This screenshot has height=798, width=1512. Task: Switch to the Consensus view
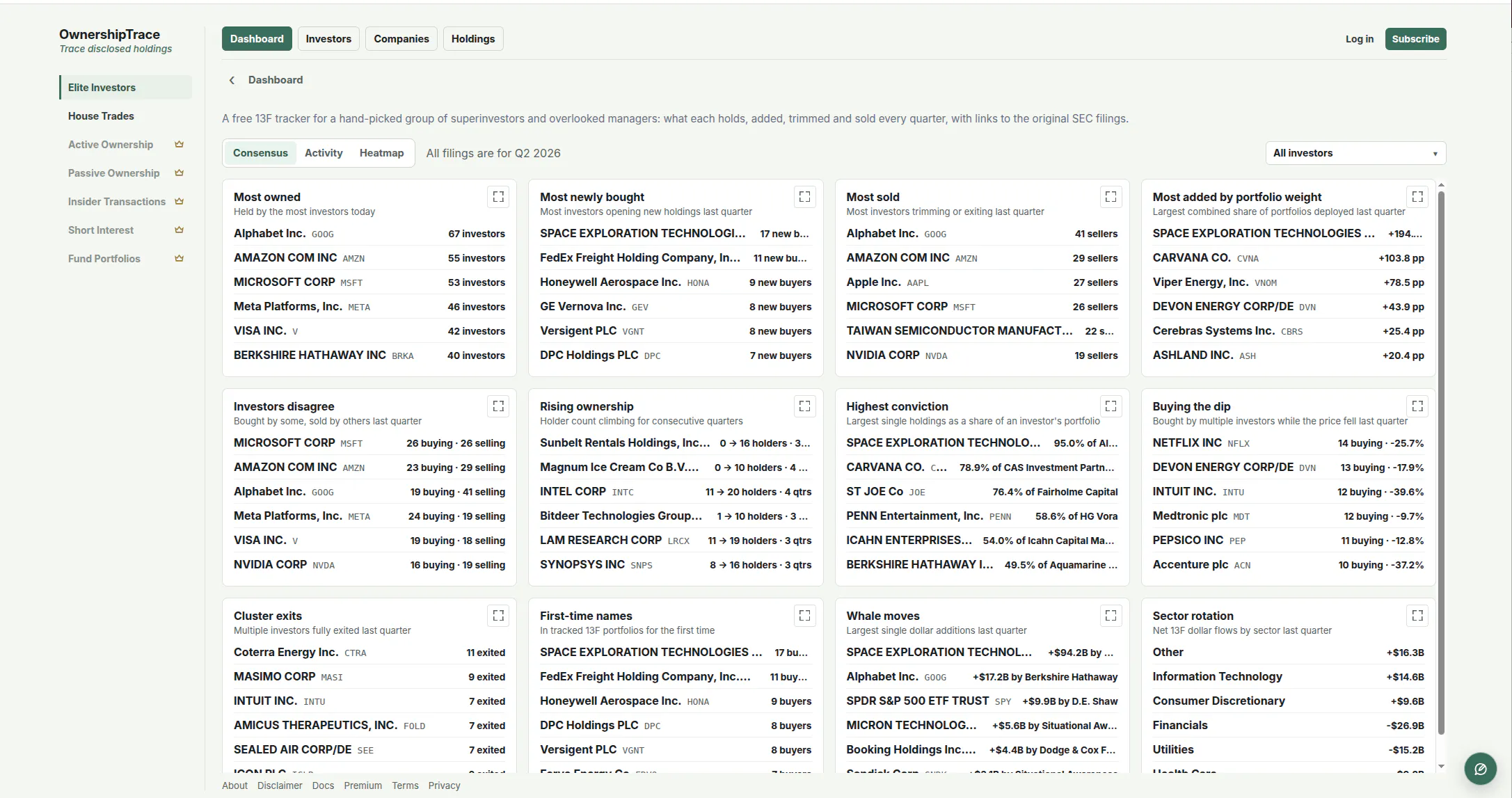click(260, 153)
